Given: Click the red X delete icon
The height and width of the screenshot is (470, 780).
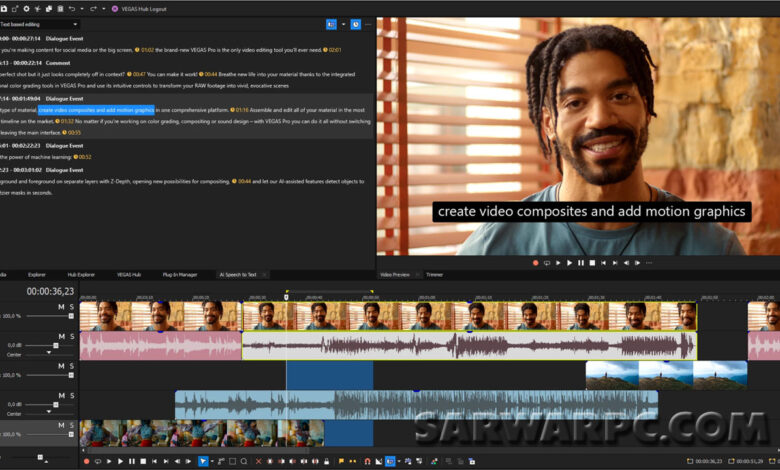Looking at the screenshot, I should (258, 462).
